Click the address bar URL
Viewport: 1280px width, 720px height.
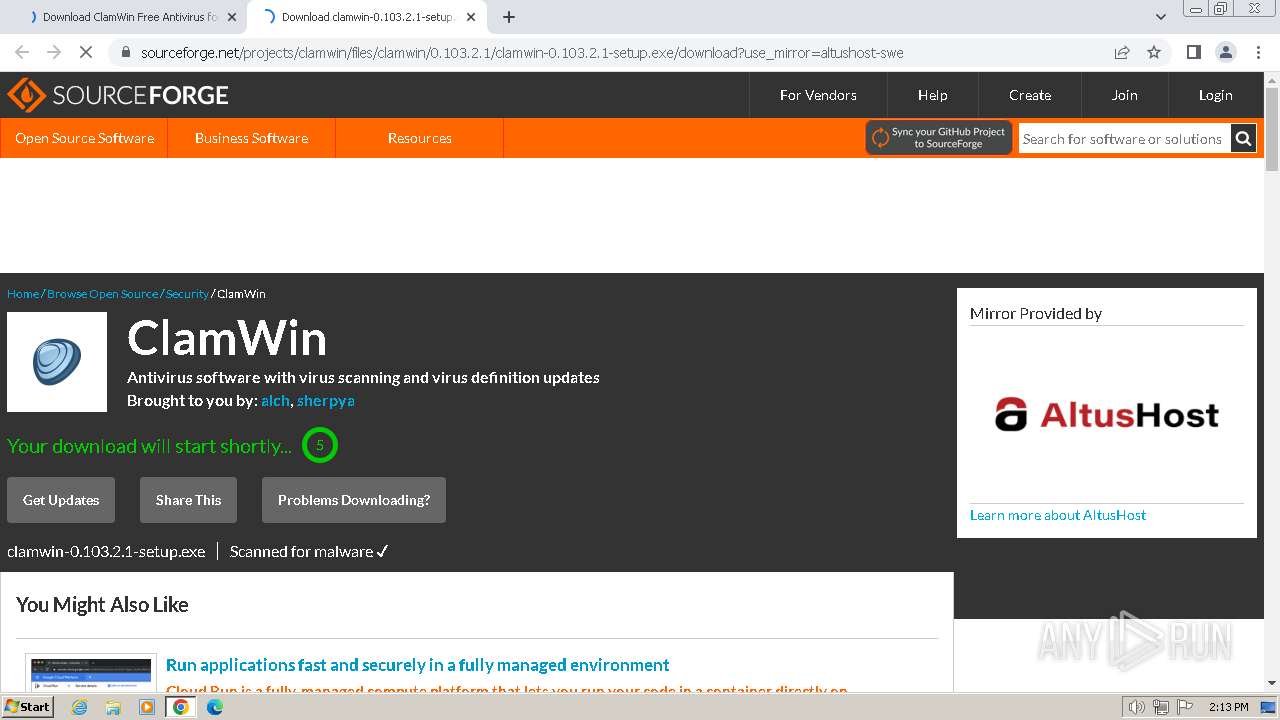(x=522, y=52)
